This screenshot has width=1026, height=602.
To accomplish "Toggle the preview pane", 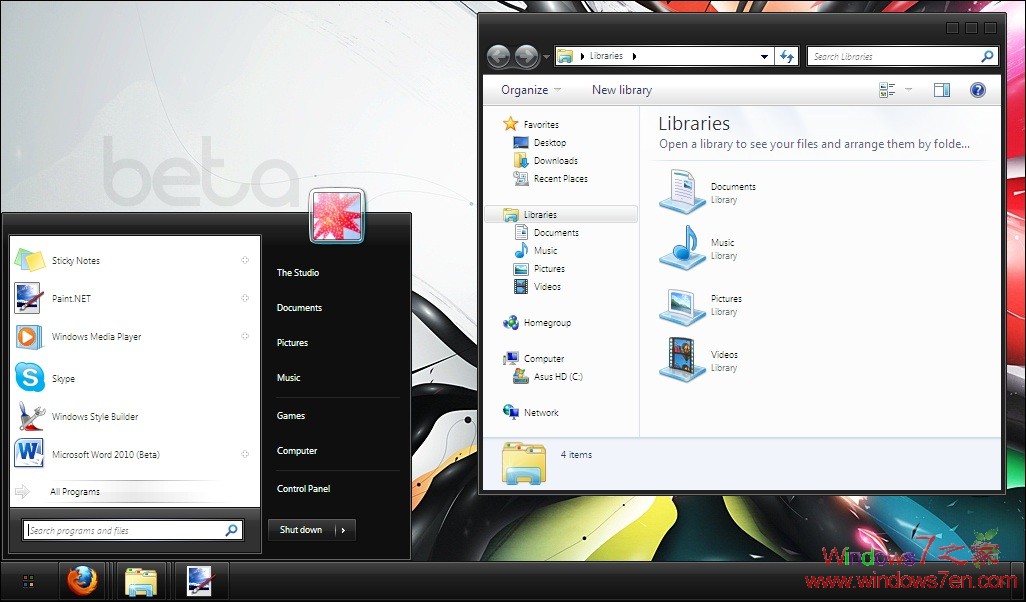I will tap(941, 89).
